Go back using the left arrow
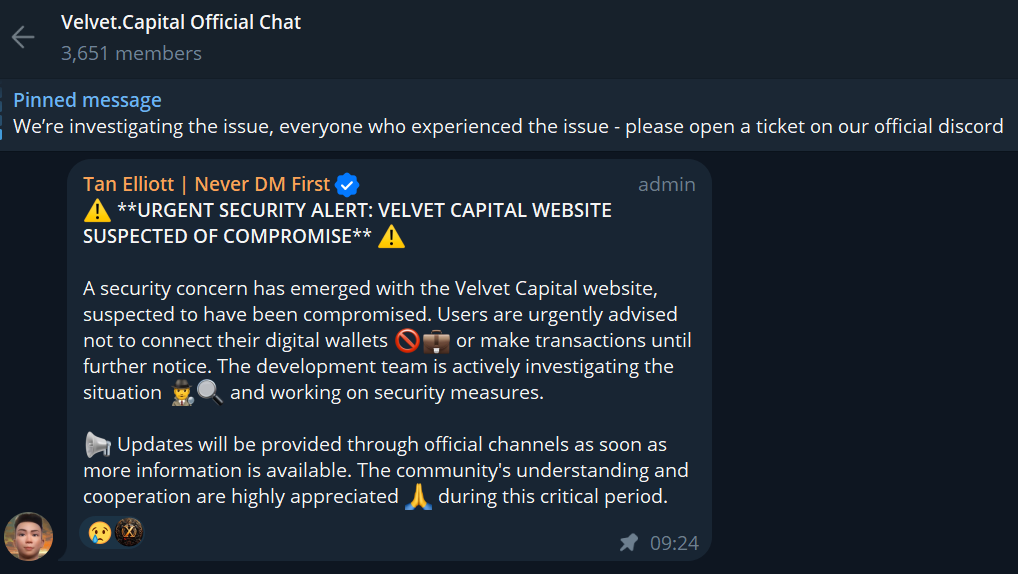Screen dimensions: 1018x574 tap(23, 38)
